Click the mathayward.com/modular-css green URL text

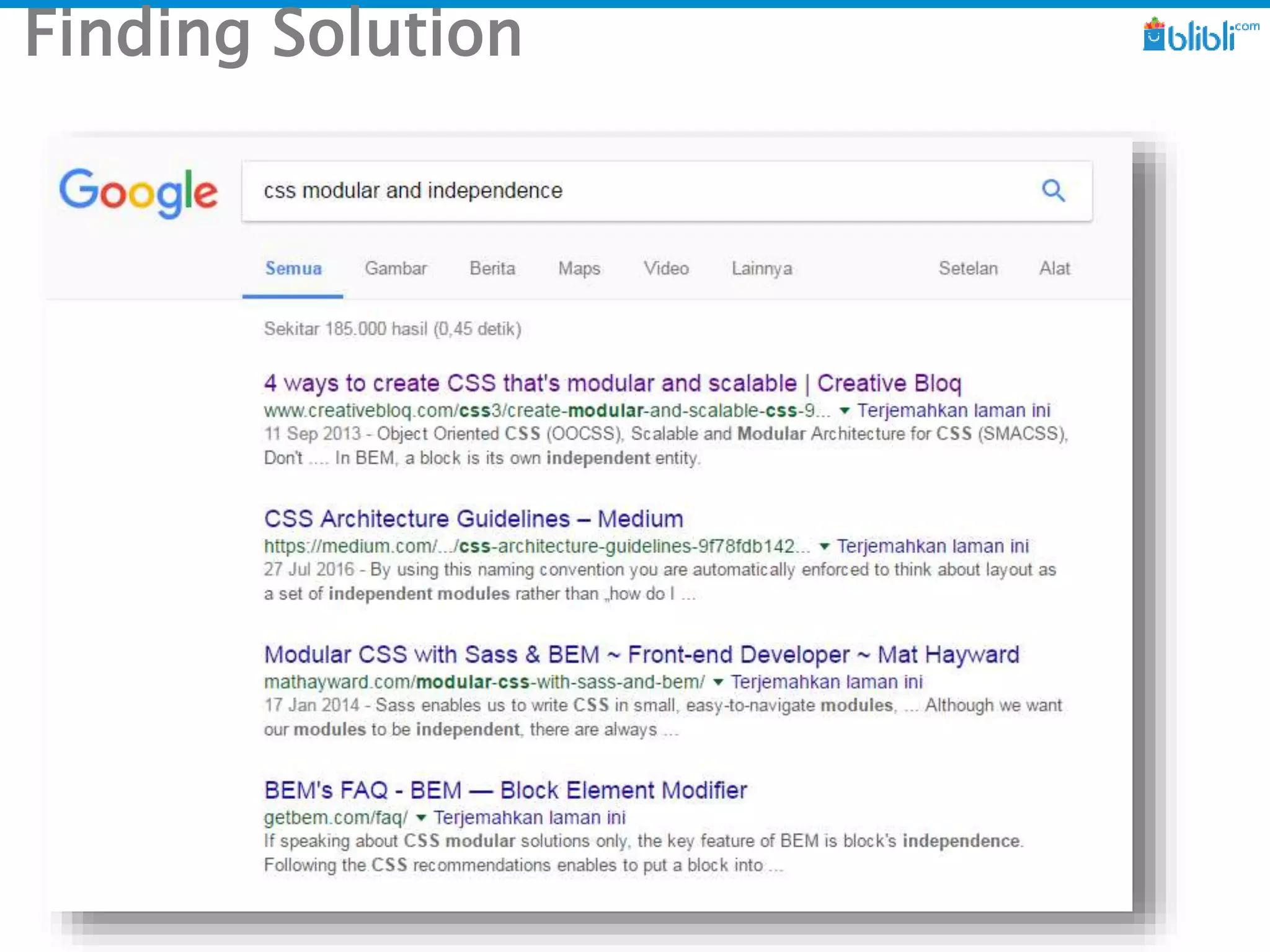click(x=484, y=682)
